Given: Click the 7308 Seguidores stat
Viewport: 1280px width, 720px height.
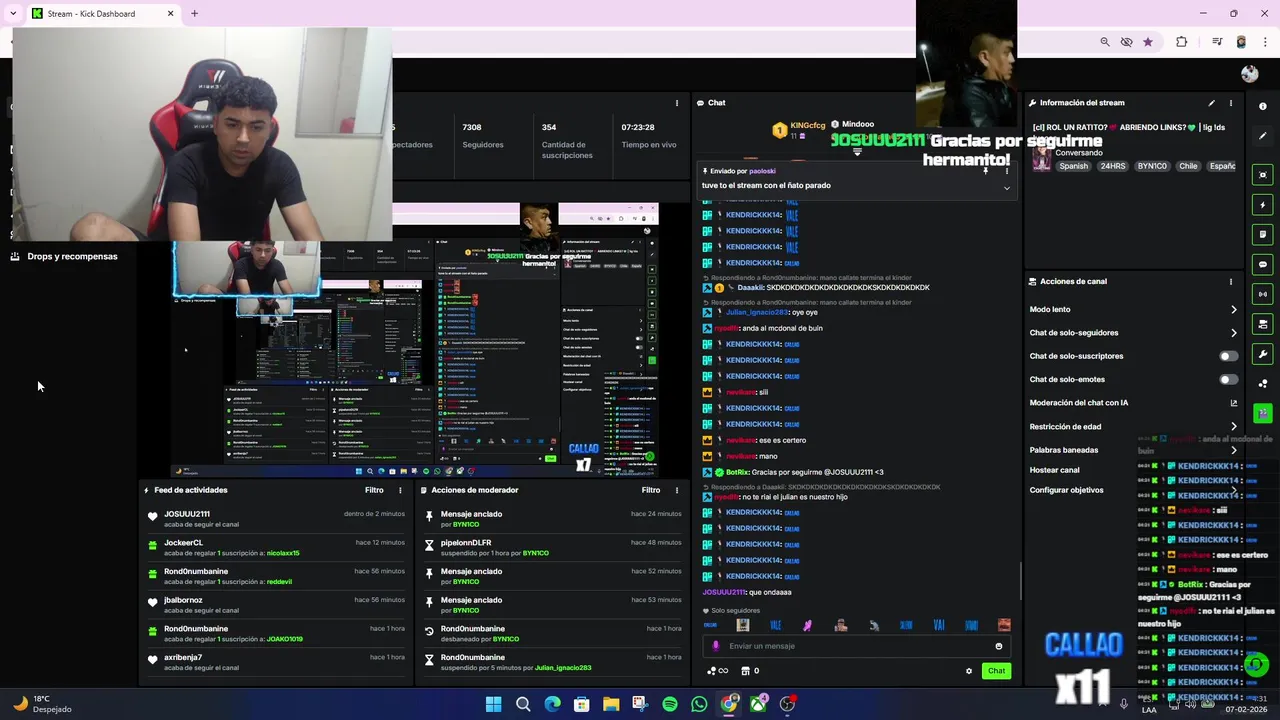Looking at the screenshot, I should (483, 136).
